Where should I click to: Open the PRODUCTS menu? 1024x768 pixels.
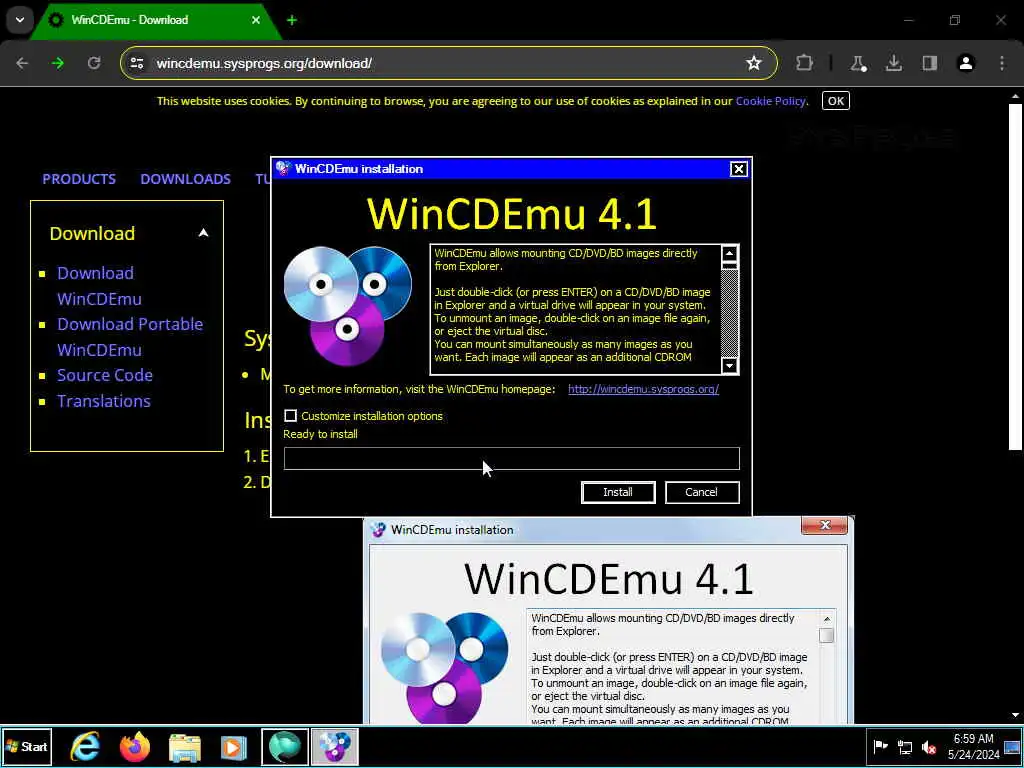pyautogui.click(x=79, y=179)
